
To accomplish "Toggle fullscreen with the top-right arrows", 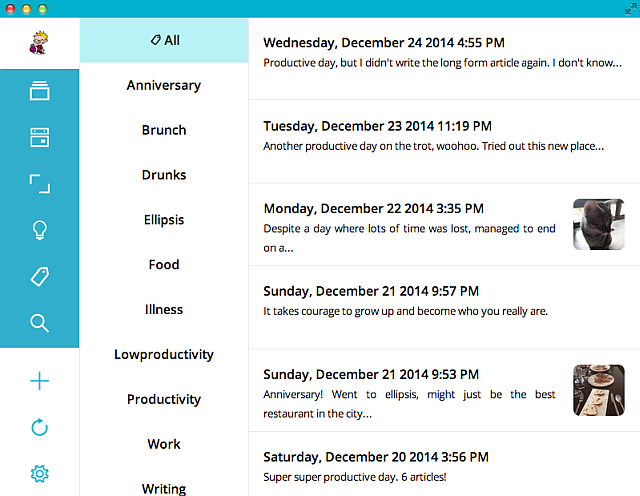I will point(631,8).
